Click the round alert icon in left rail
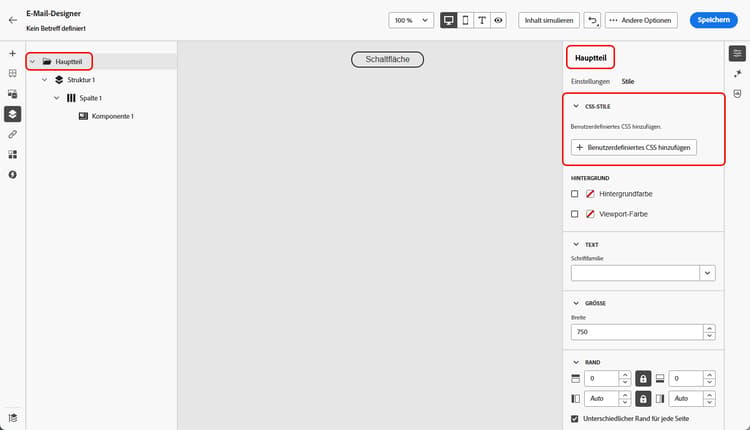The width and height of the screenshot is (750, 430). point(12,175)
